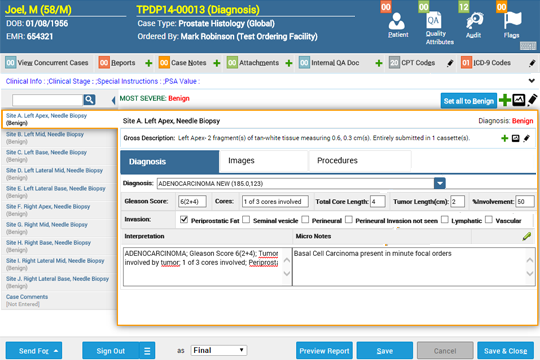
Task: Expand the Clinical Info chevron
Action: click(x=532, y=81)
